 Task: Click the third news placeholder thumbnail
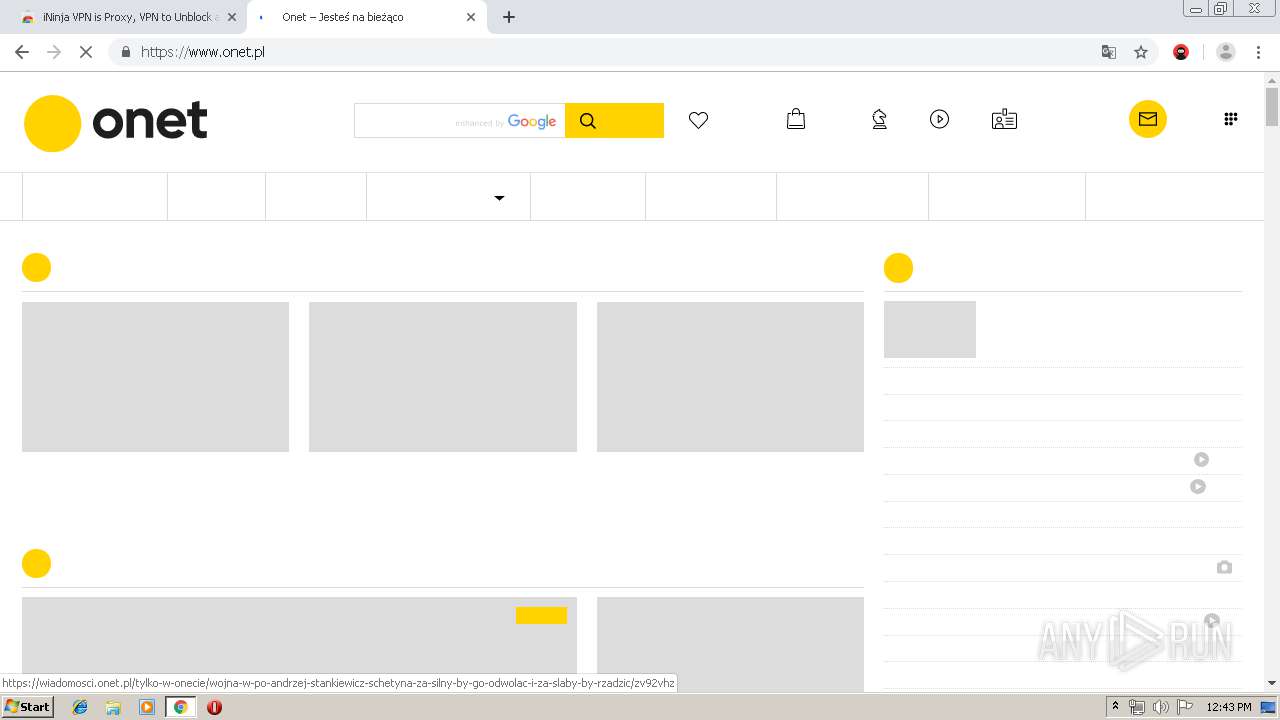click(730, 377)
